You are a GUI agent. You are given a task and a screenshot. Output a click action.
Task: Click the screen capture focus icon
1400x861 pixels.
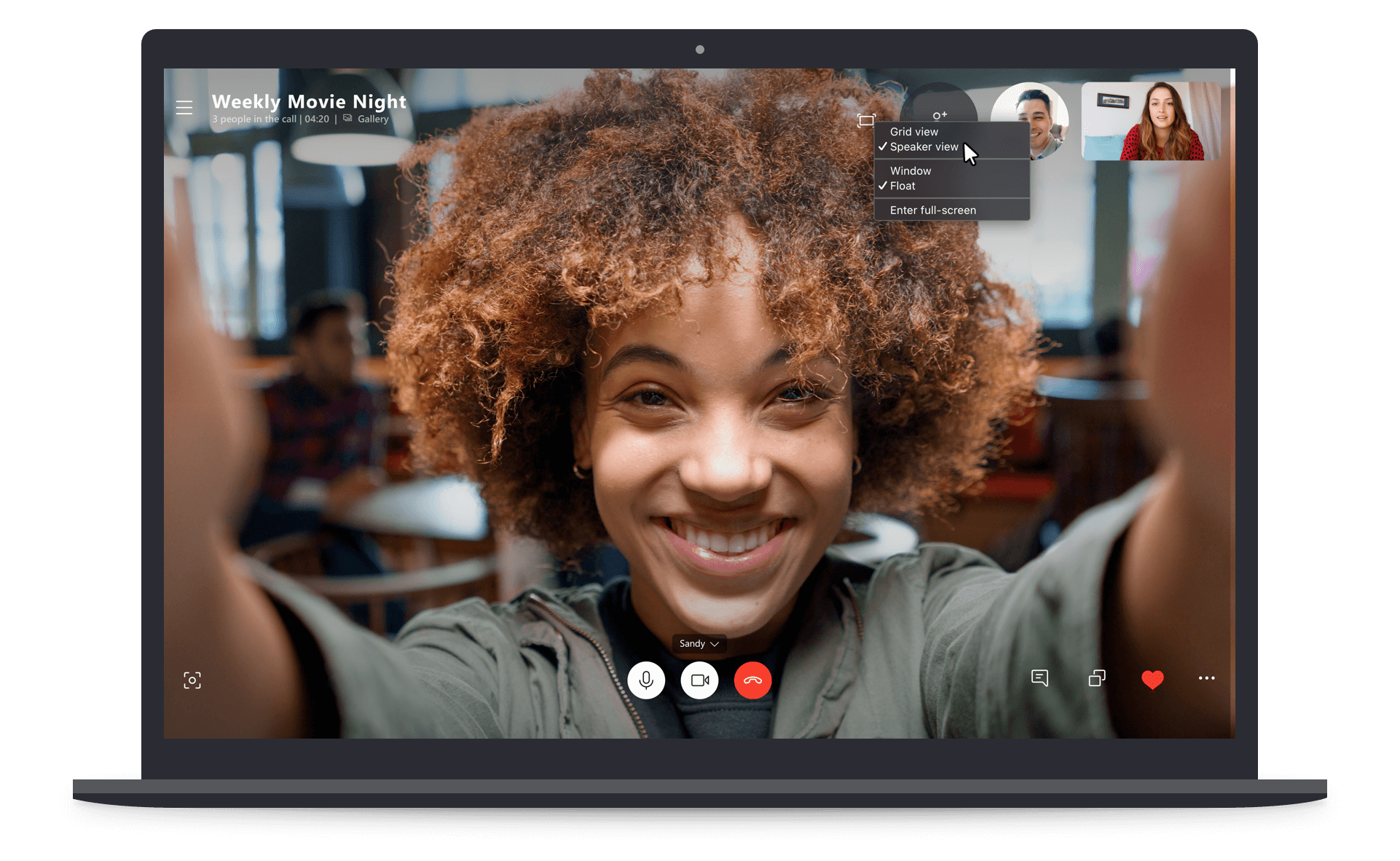click(x=193, y=680)
